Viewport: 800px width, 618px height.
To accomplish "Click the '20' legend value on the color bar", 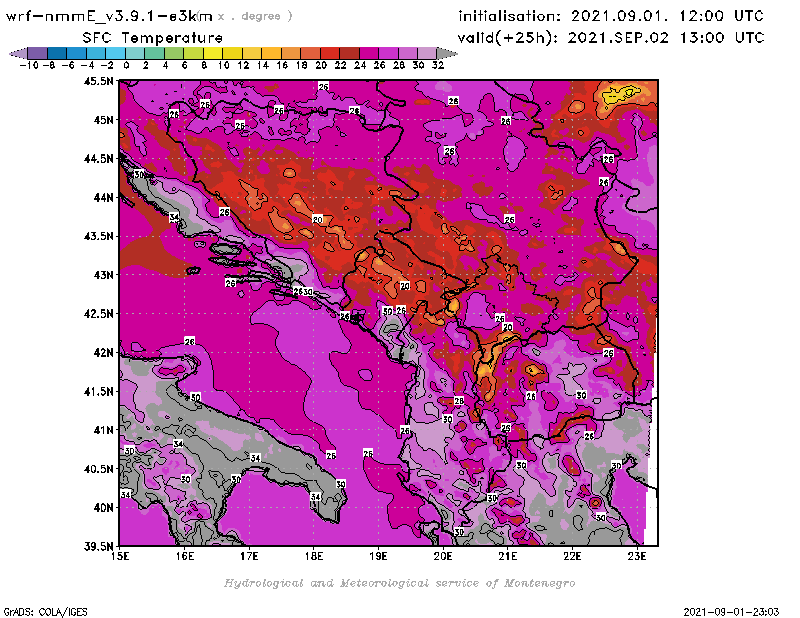I will tap(321, 65).
